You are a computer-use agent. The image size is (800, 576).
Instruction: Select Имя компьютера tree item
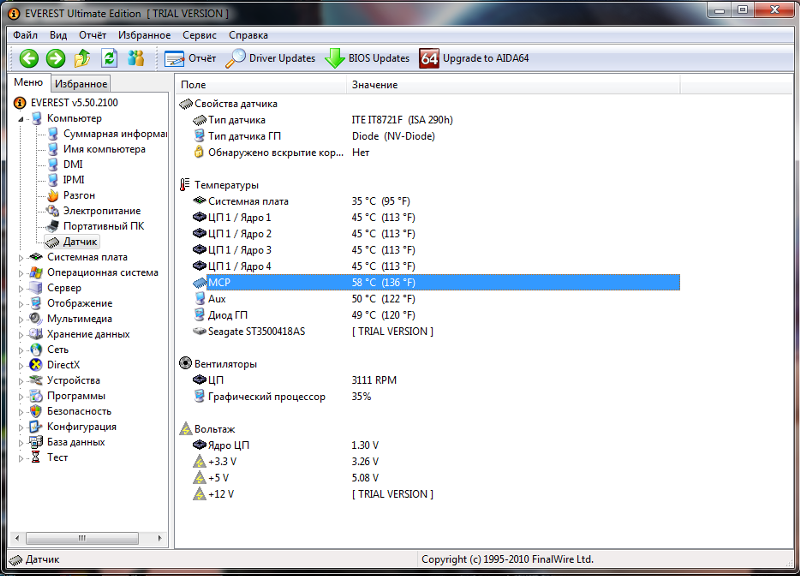(104, 149)
